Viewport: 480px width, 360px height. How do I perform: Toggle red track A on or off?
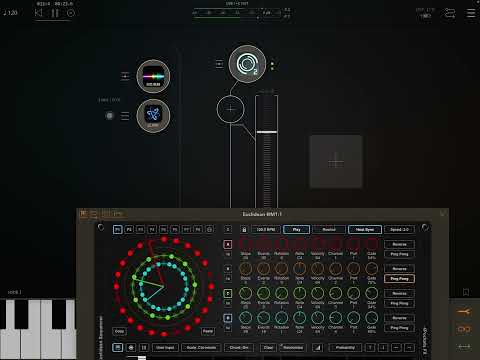pyautogui.click(x=228, y=244)
